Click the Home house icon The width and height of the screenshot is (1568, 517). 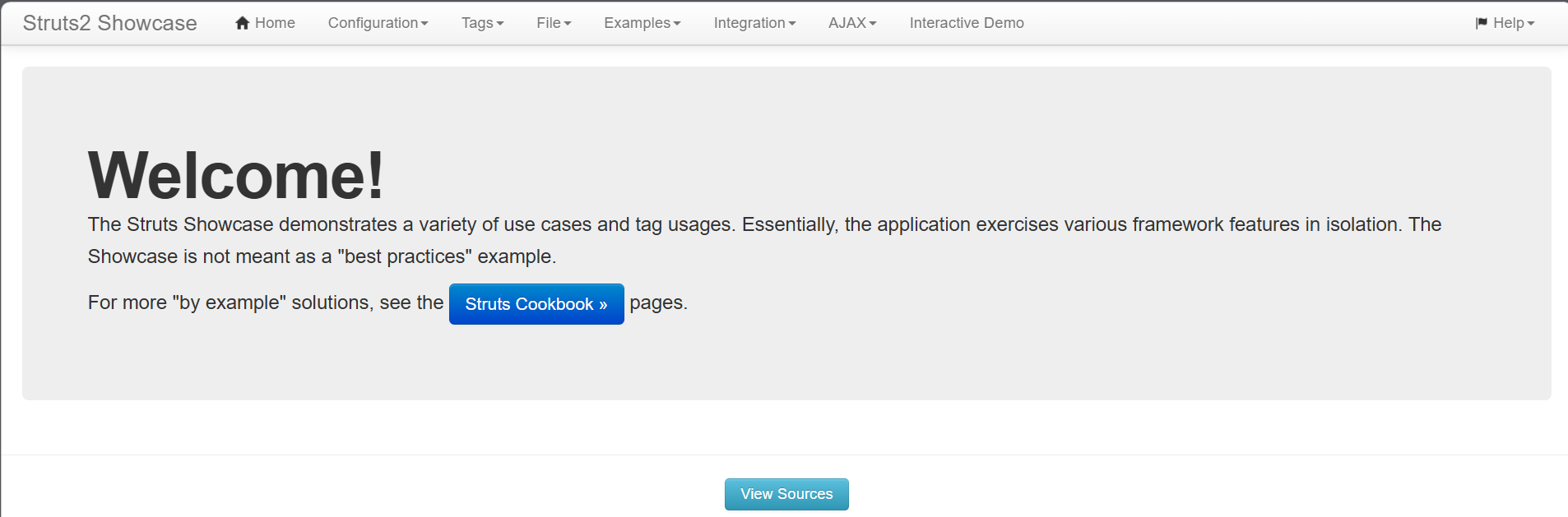pos(243,23)
